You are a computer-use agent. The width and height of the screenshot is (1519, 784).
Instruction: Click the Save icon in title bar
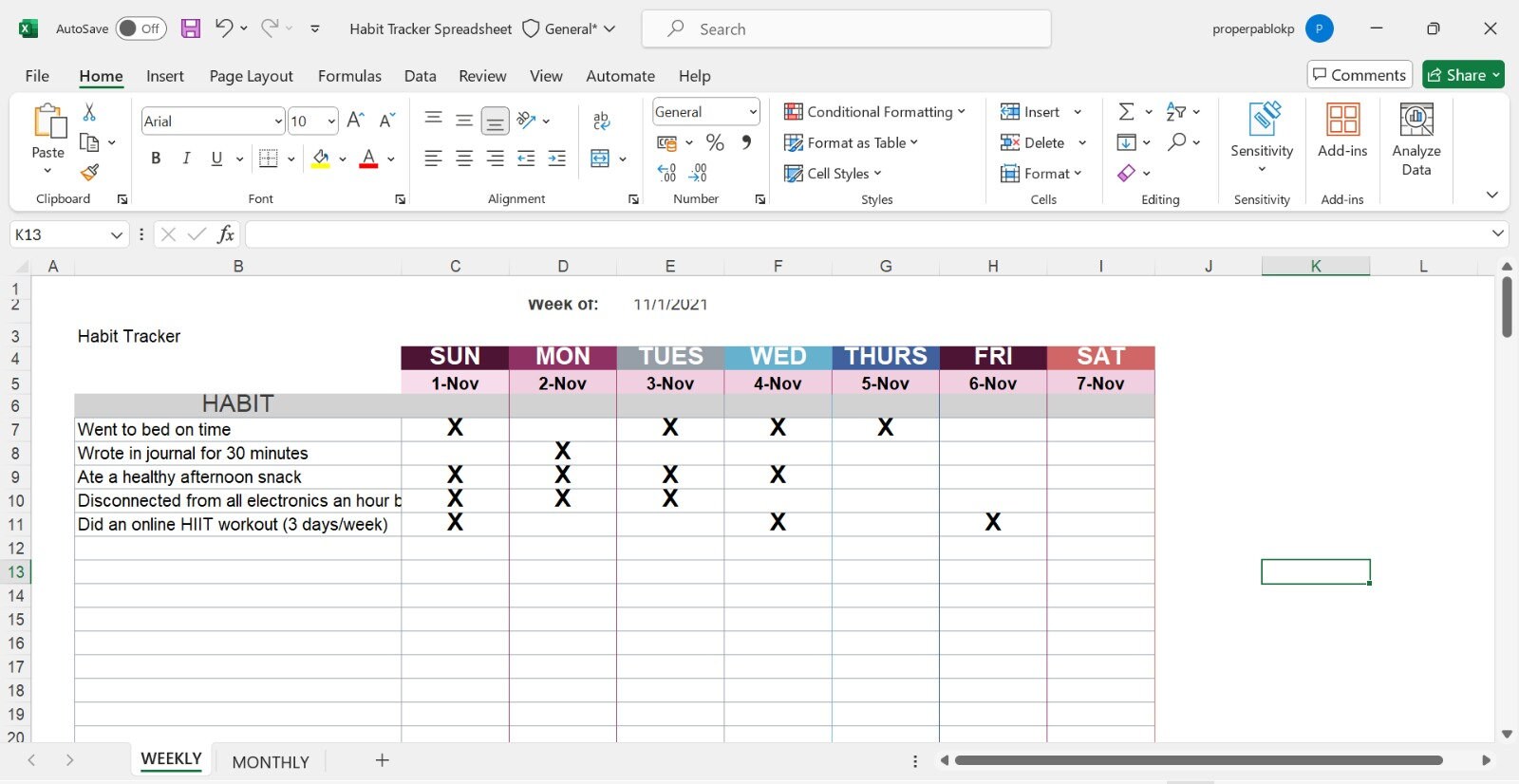point(191,28)
